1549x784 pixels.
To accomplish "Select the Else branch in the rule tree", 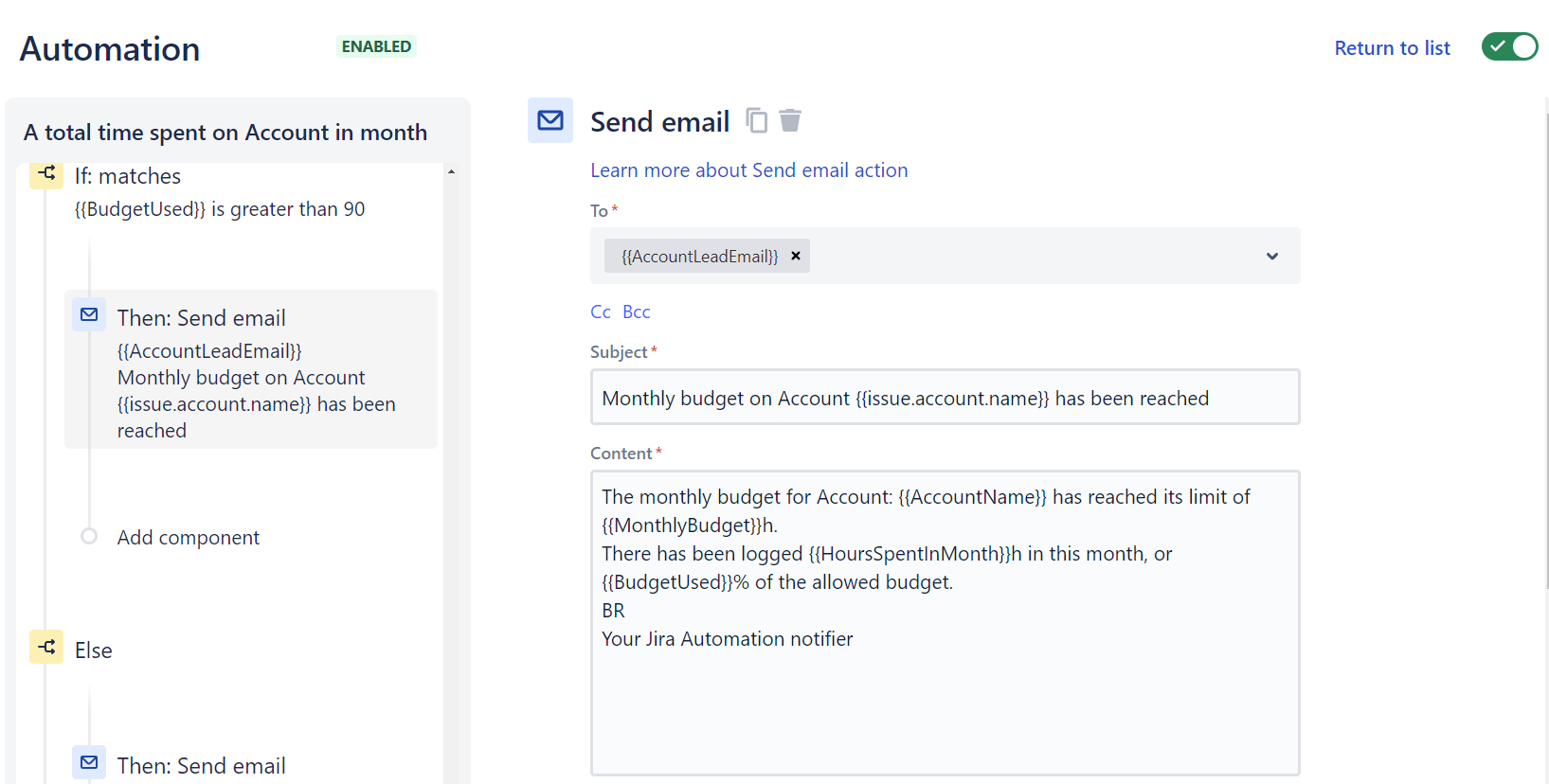I will 94,650.
